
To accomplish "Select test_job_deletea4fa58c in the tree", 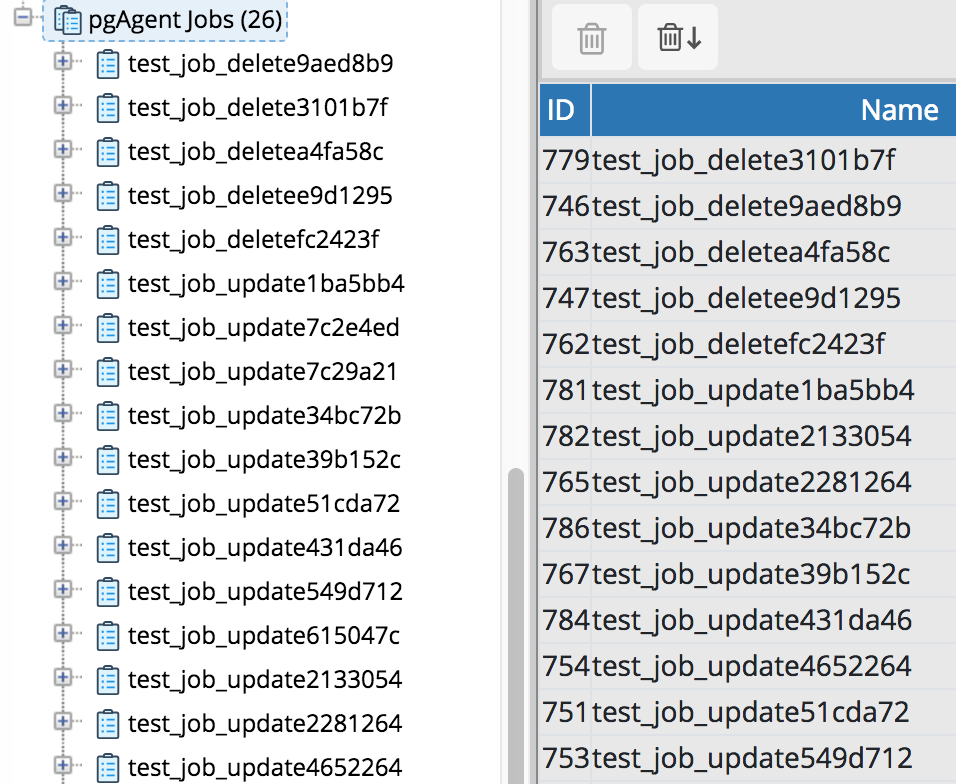I will [x=255, y=152].
